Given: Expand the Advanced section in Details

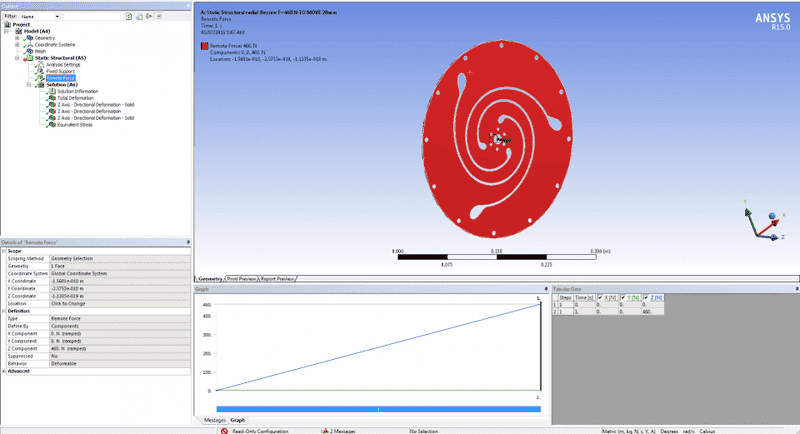Looking at the screenshot, I should 4,371.
